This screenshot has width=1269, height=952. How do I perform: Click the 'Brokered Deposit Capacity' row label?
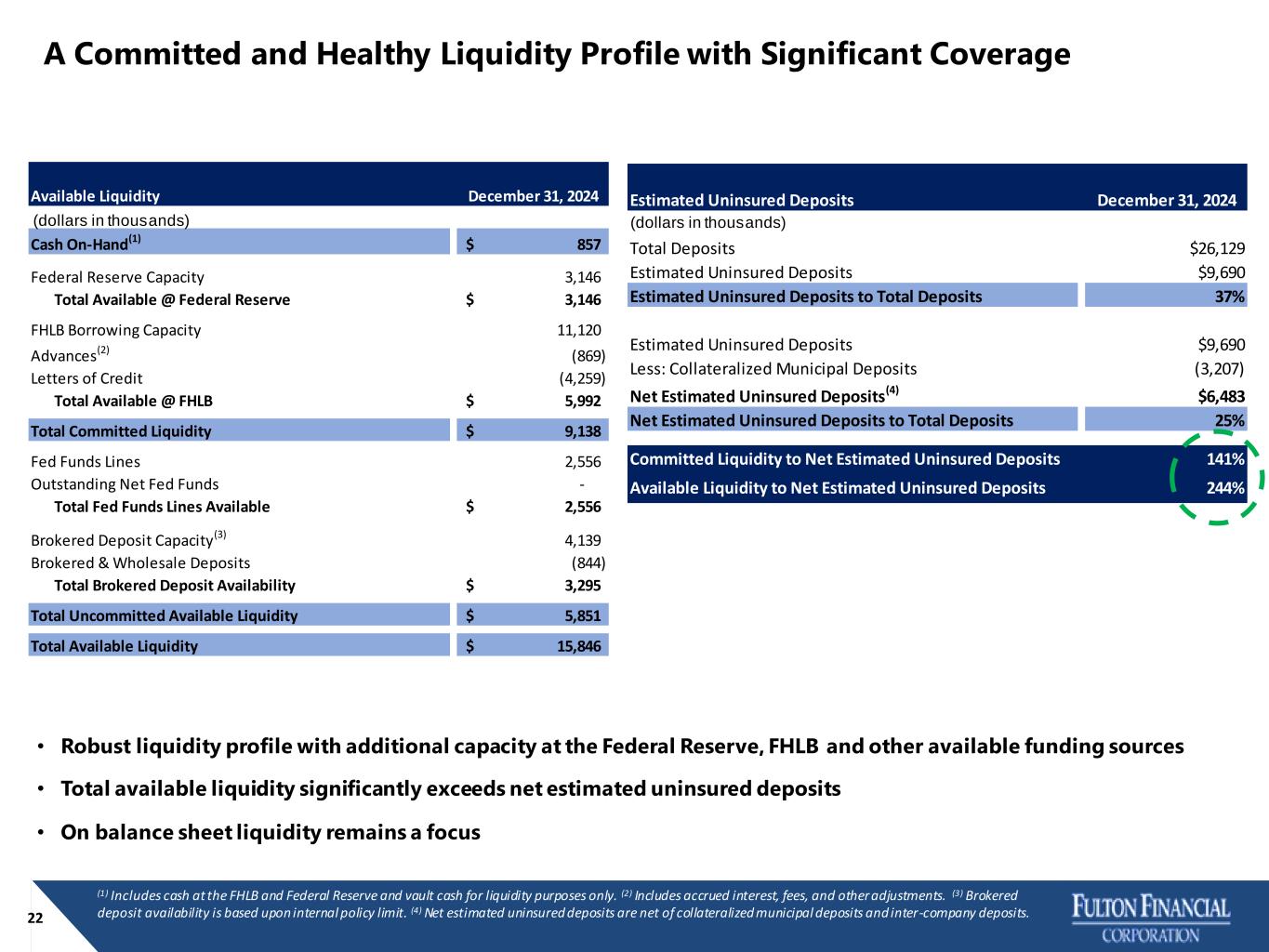(128, 539)
